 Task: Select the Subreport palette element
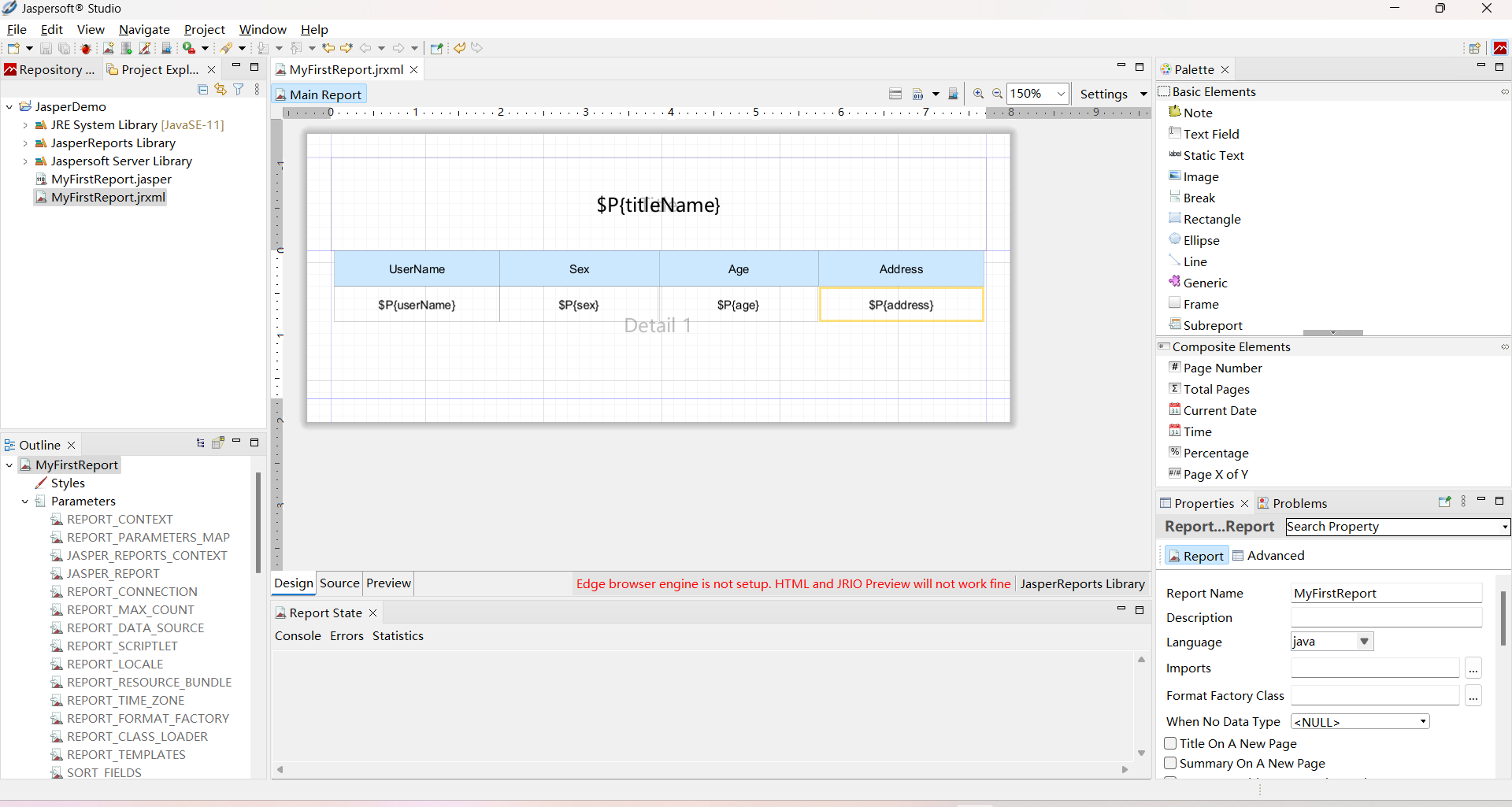tap(1206, 325)
